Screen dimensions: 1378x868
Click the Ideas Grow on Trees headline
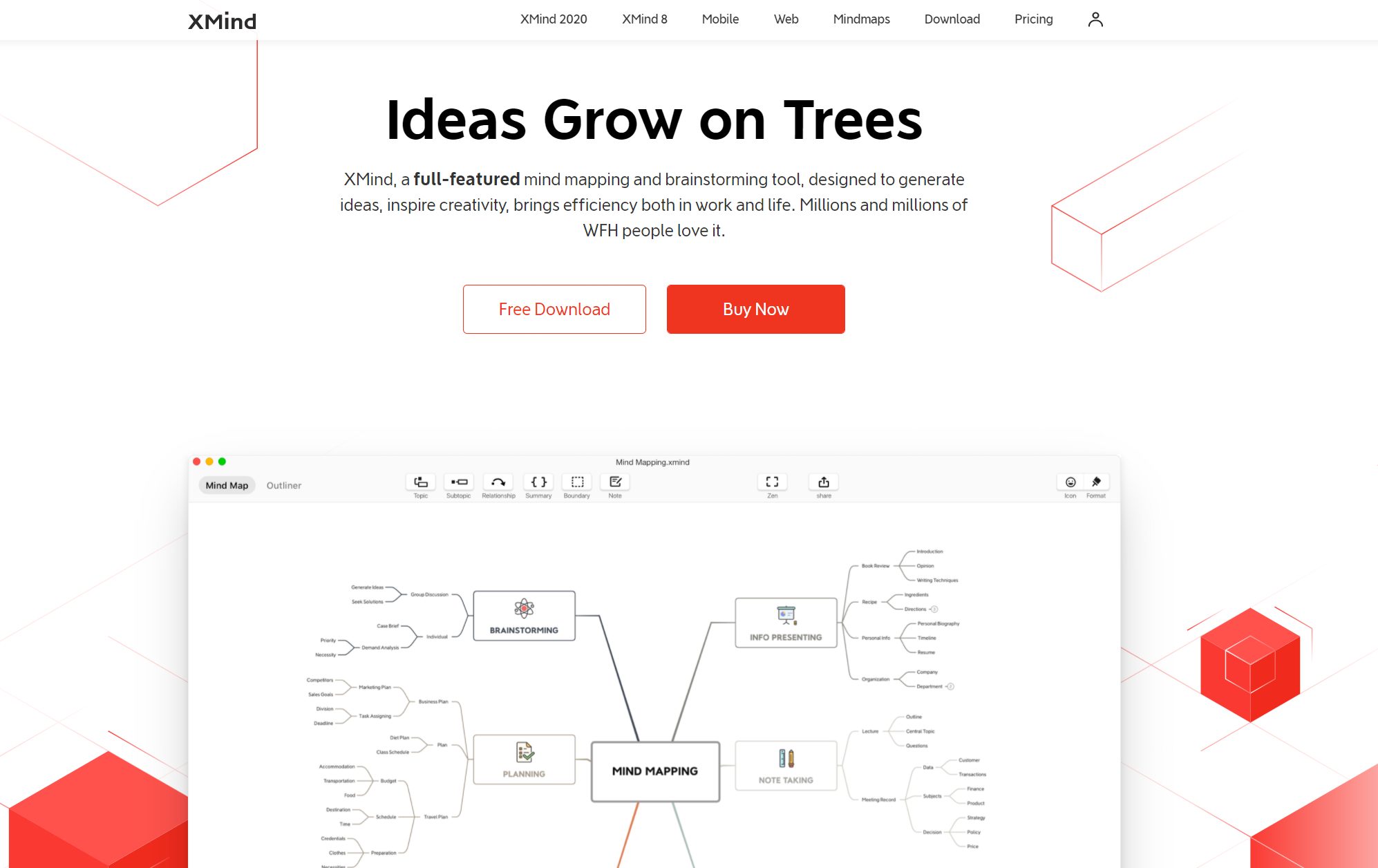tap(654, 120)
